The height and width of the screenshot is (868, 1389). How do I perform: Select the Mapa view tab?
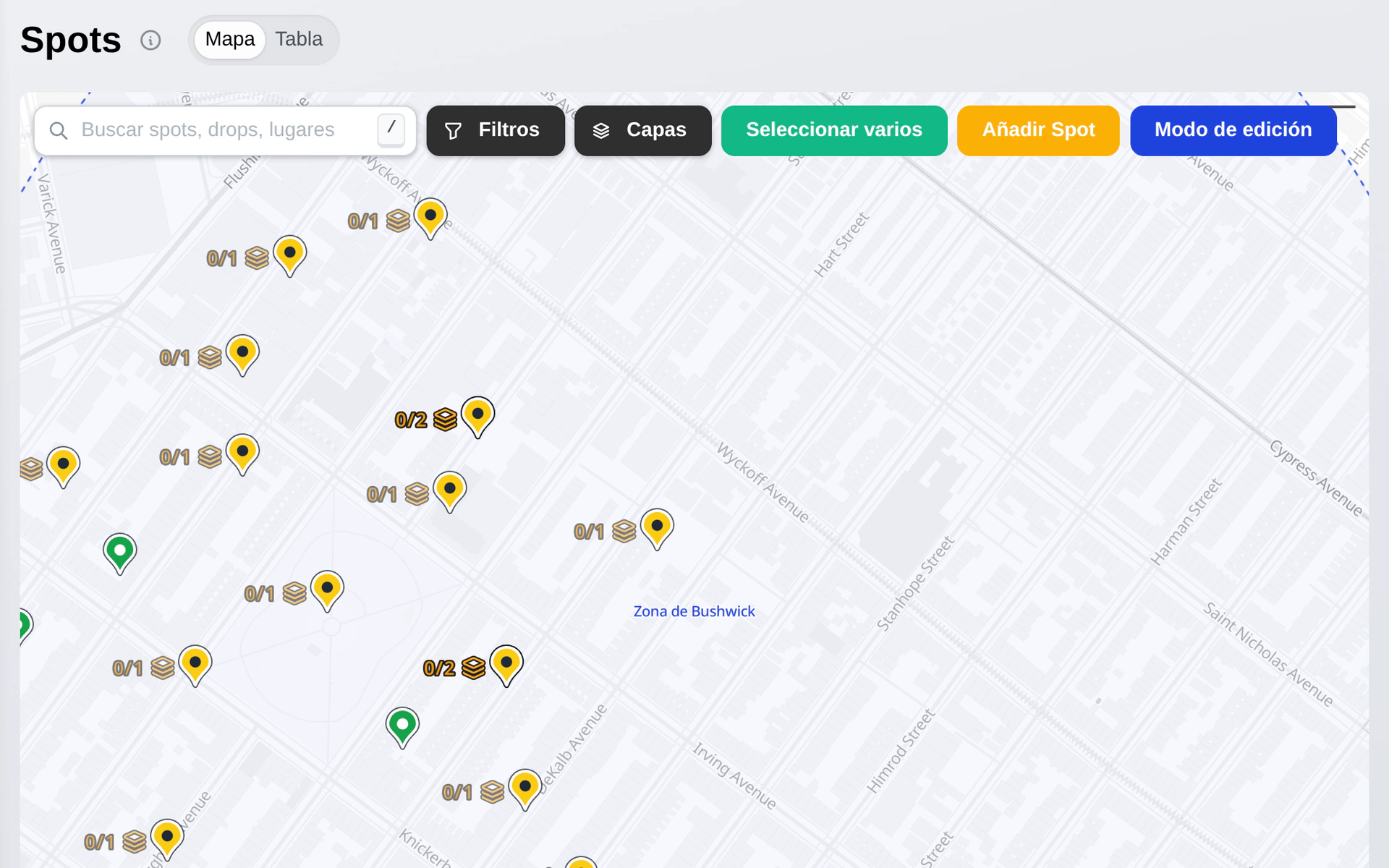coord(230,39)
